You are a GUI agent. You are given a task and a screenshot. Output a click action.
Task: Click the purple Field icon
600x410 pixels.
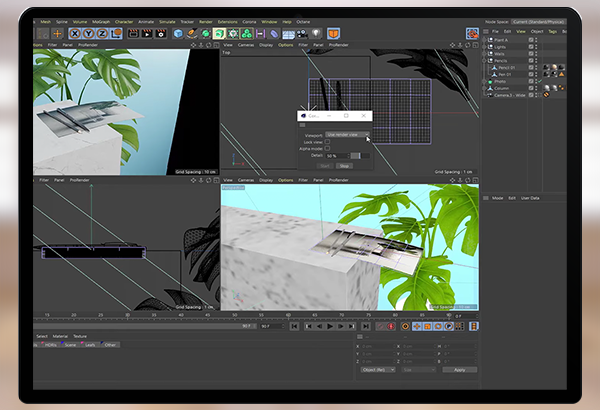[261, 34]
